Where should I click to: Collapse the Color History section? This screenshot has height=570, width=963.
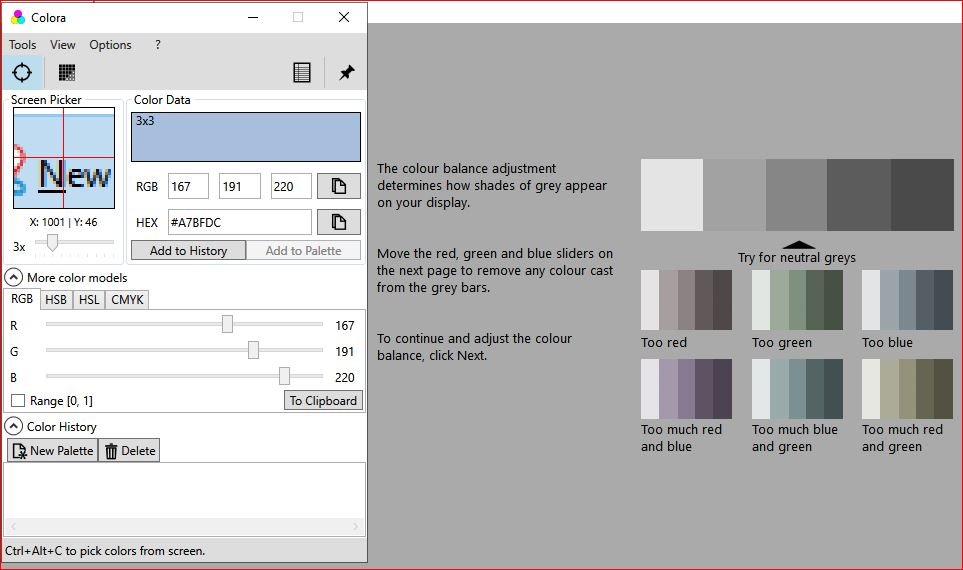coord(14,426)
